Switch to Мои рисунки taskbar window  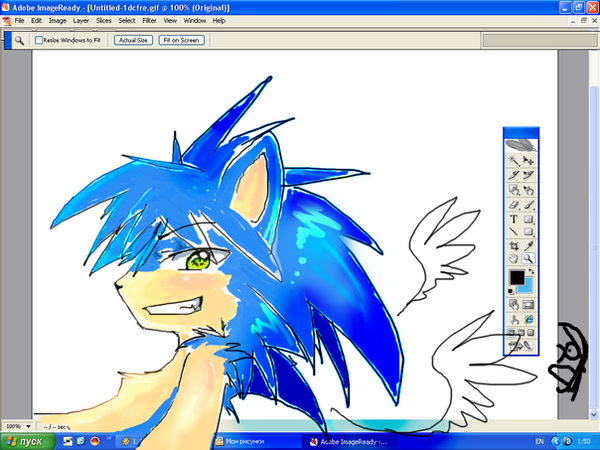point(256,442)
